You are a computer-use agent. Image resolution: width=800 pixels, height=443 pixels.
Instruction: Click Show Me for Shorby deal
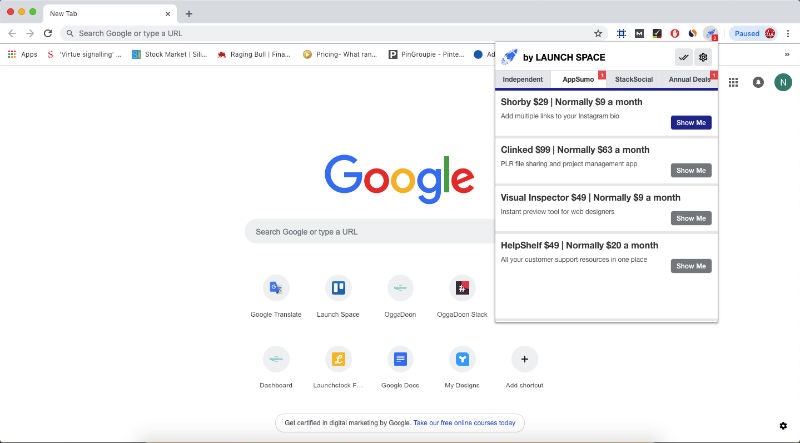tap(691, 122)
